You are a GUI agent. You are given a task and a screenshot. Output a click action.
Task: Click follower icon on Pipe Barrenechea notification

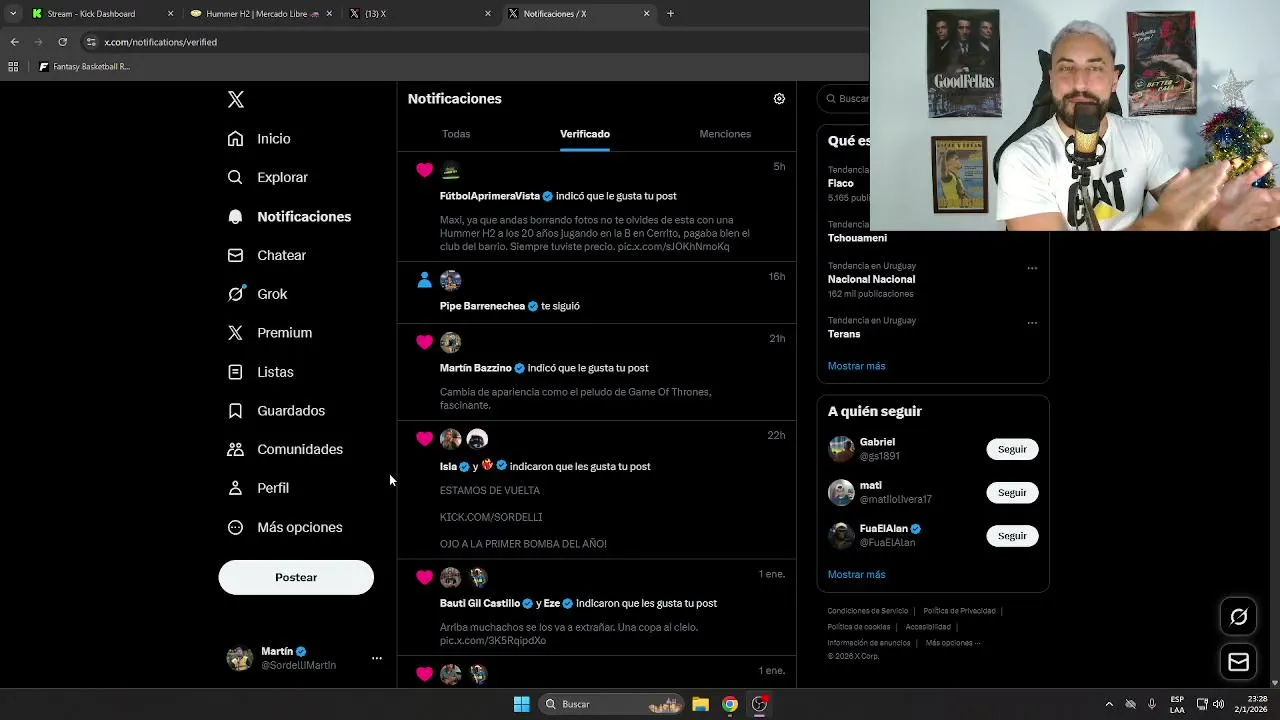(x=425, y=281)
